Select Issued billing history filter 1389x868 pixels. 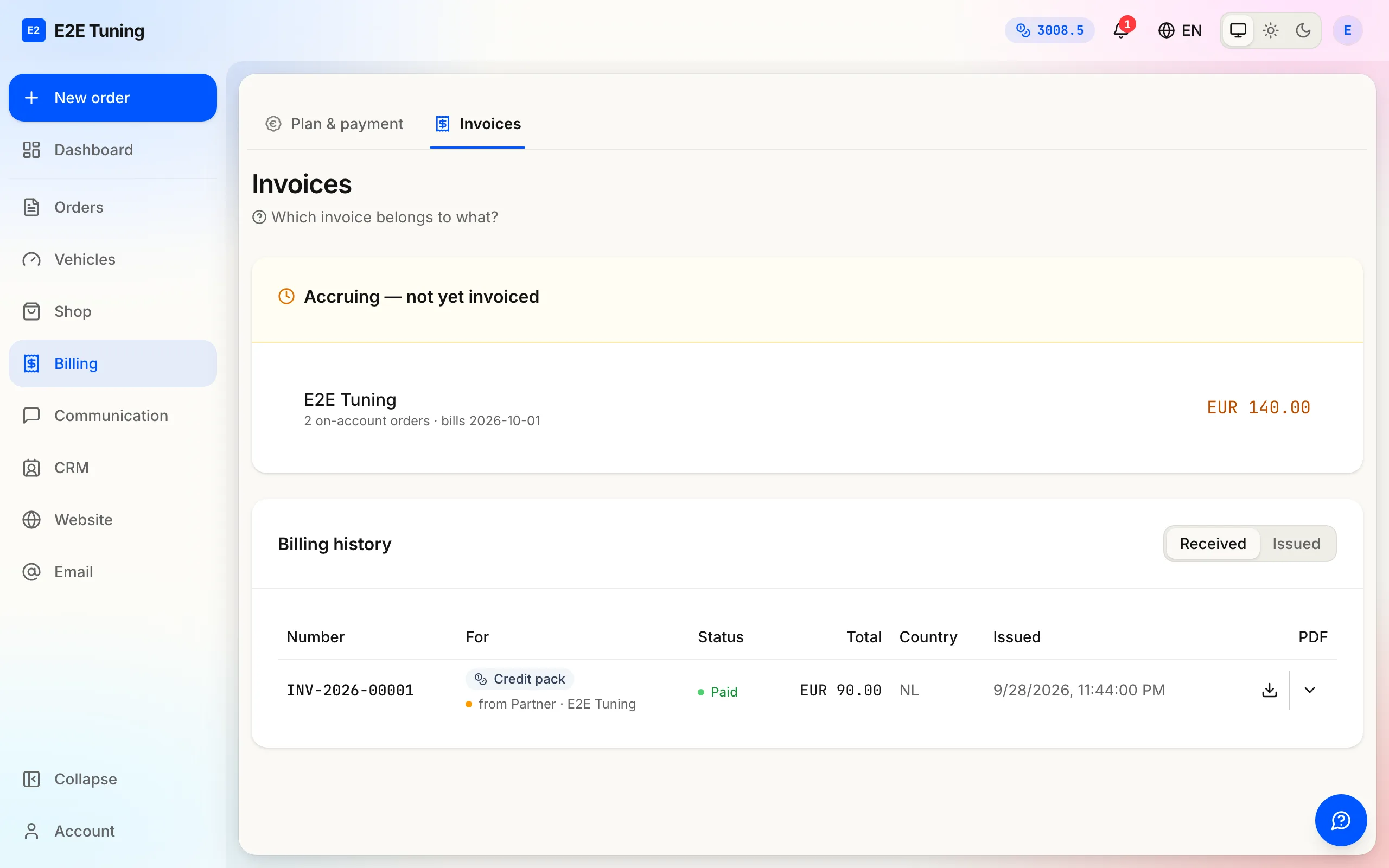pyautogui.click(x=1296, y=544)
